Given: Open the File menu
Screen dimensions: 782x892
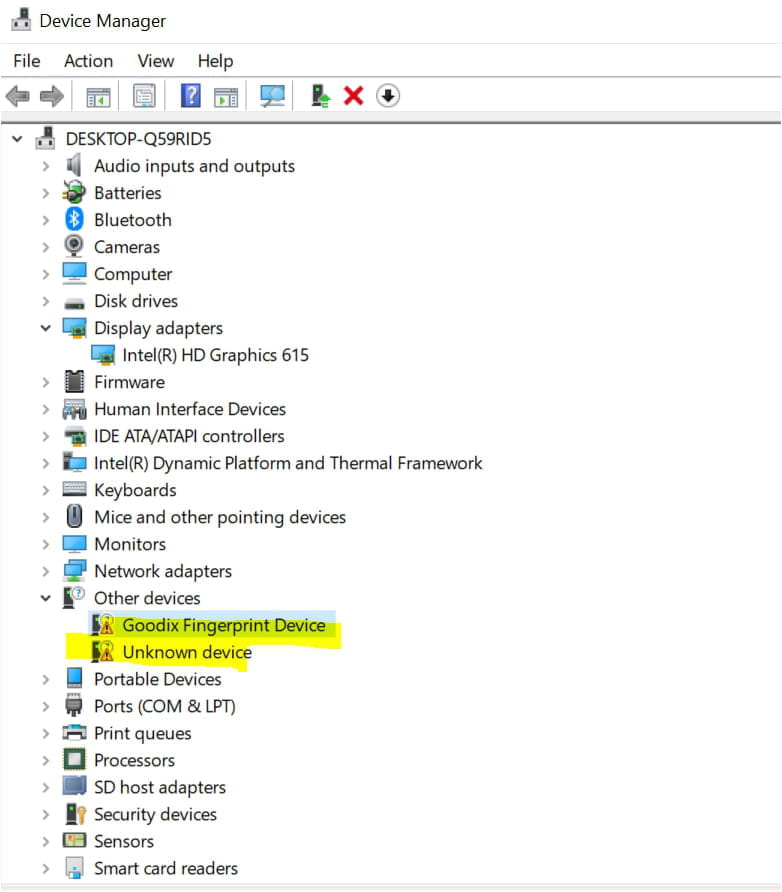Looking at the screenshot, I should click(27, 61).
